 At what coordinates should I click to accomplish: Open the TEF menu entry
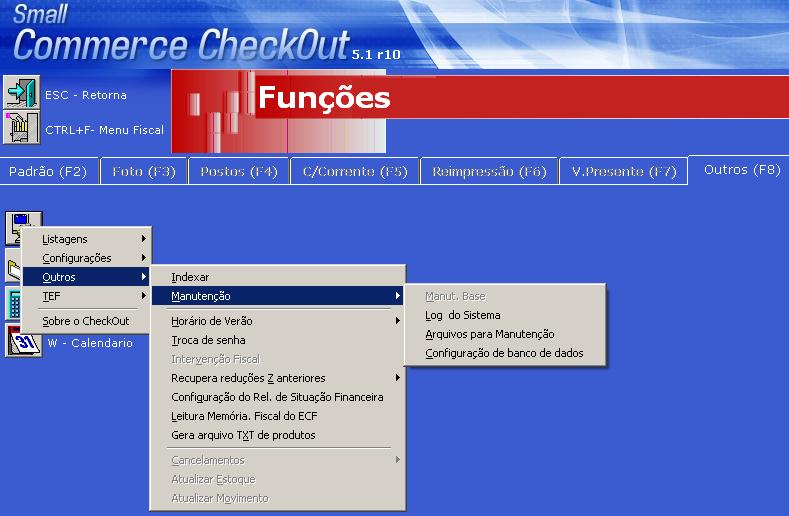pyautogui.click(x=86, y=296)
